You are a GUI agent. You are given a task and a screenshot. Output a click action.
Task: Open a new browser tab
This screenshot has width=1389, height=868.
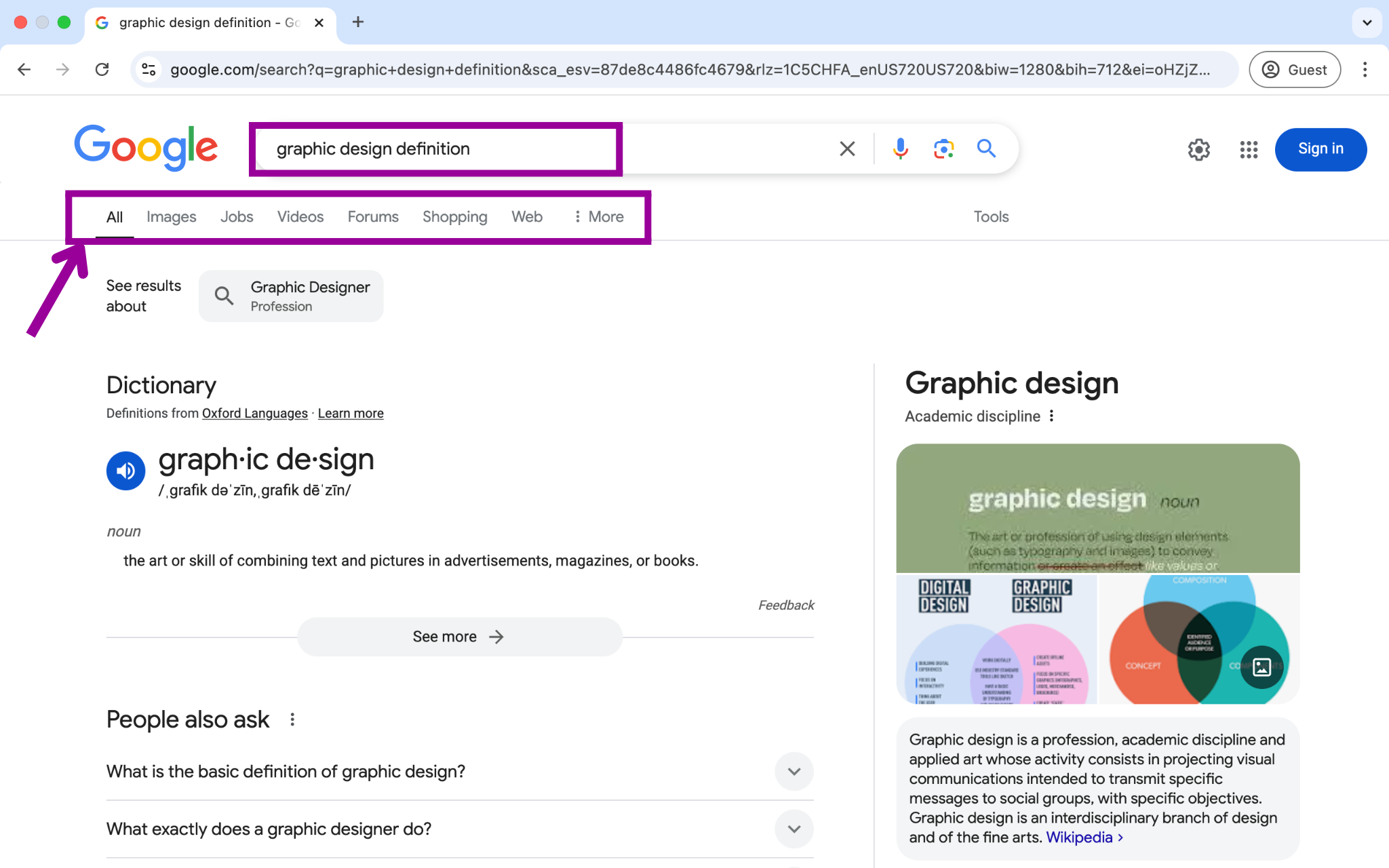pyautogui.click(x=358, y=22)
